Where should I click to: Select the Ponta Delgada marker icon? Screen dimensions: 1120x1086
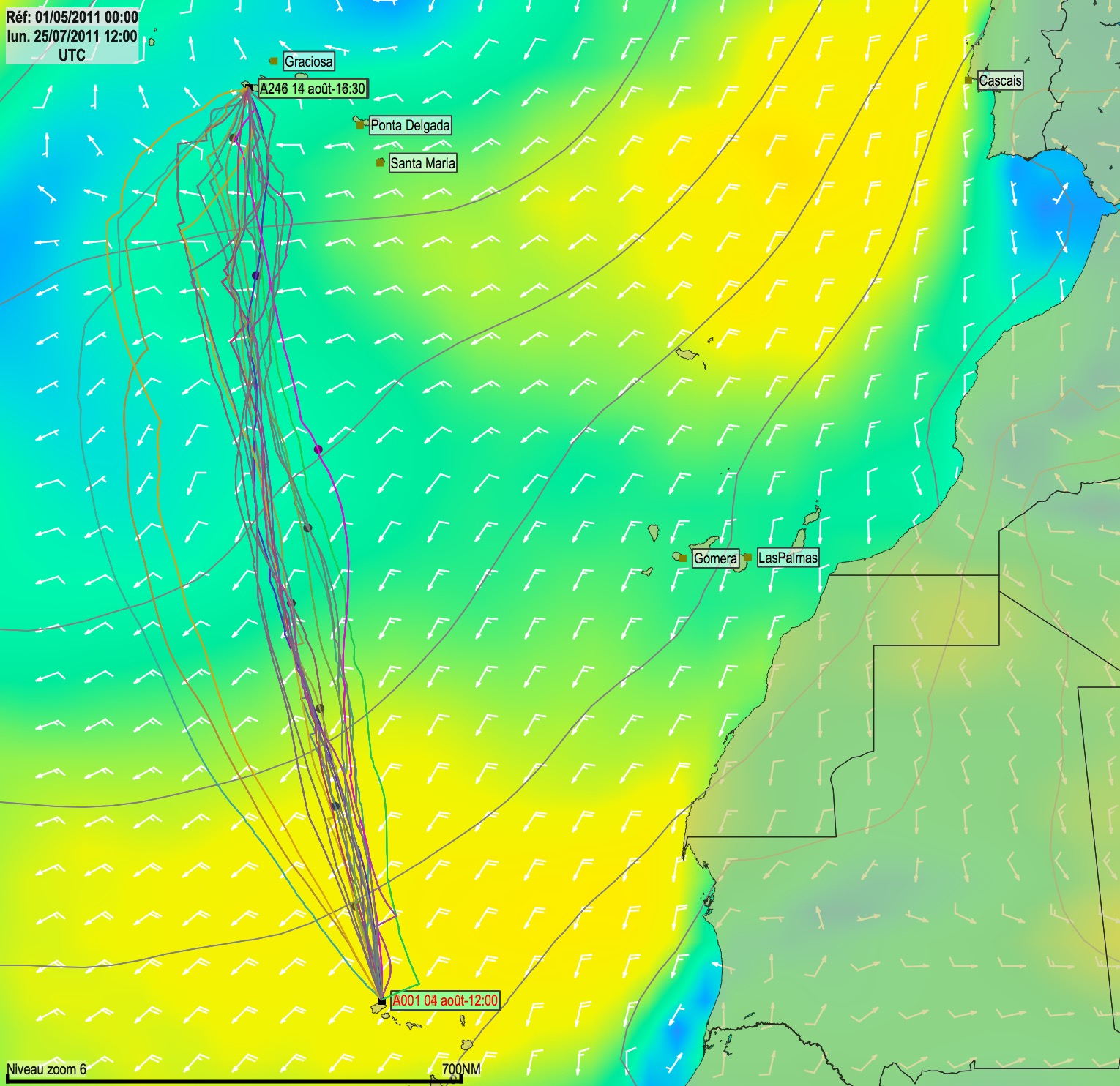click(x=360, y=125)
